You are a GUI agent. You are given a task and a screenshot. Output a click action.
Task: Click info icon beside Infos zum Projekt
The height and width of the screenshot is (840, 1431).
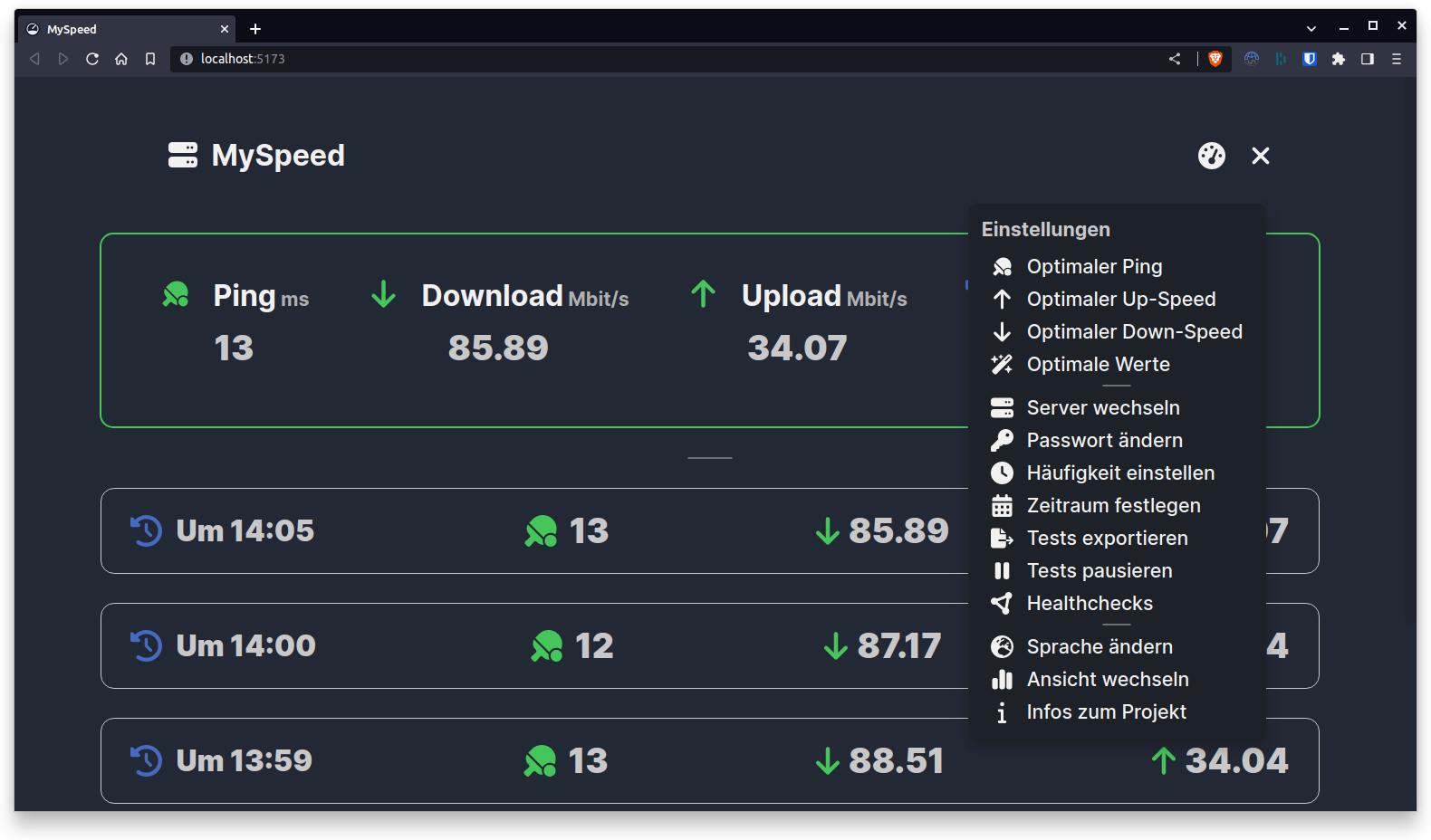(1002, 712)
